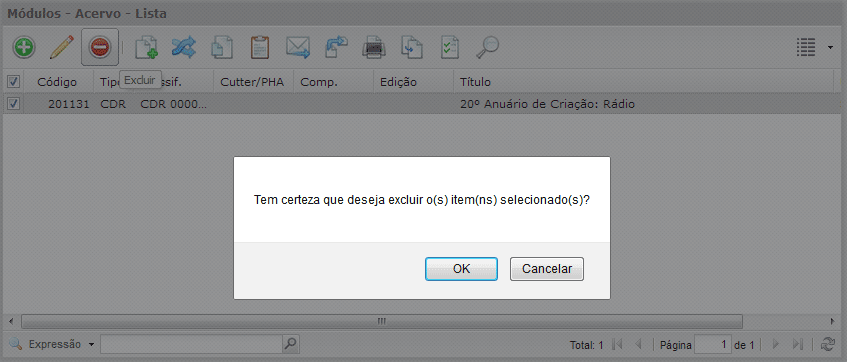Click the refresh icon in pagination bar
The height and width of the screenshot is (362, 847).
tap(827, 344)
